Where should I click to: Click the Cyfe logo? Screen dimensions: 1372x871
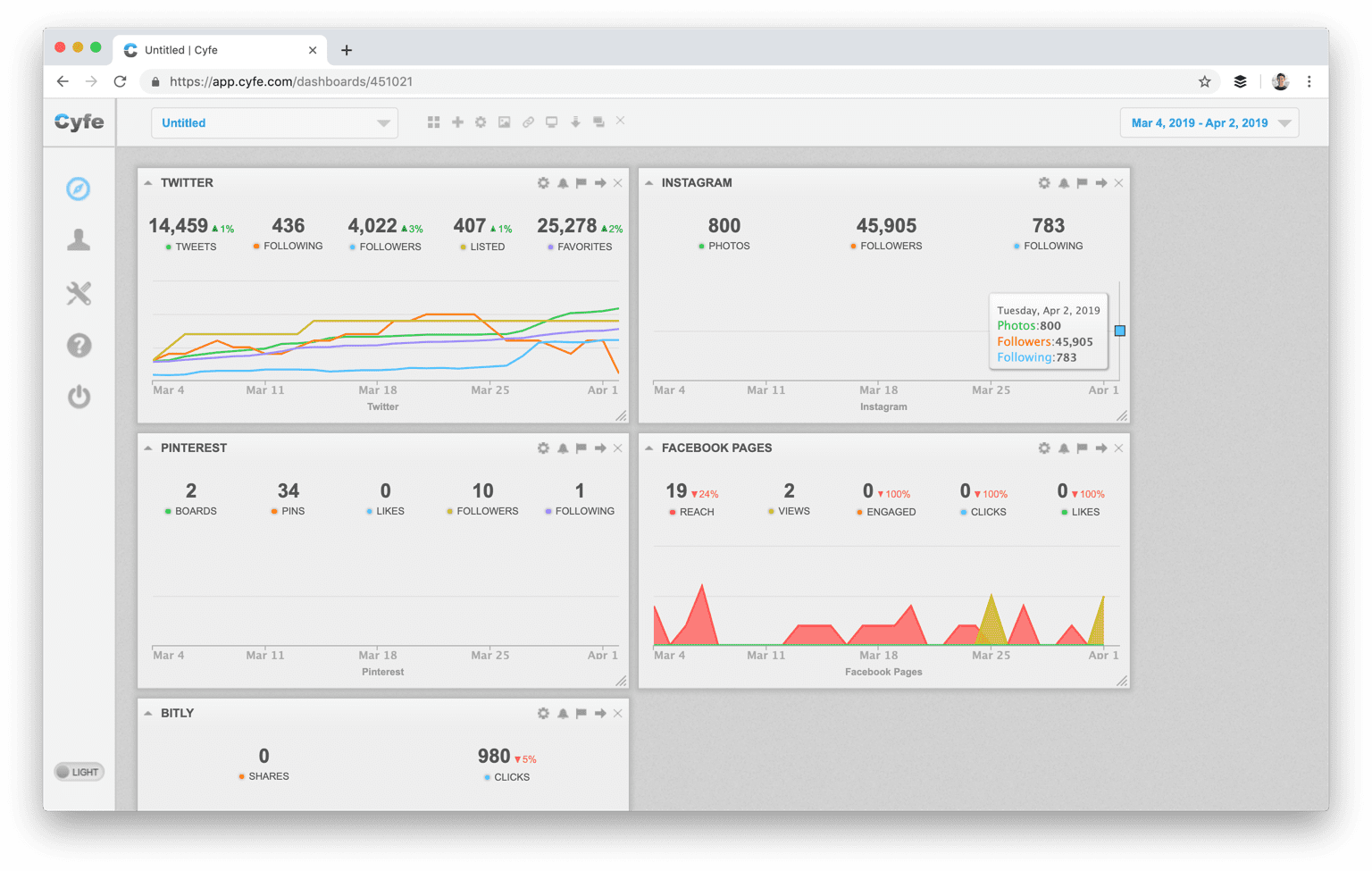coord(79,122)
